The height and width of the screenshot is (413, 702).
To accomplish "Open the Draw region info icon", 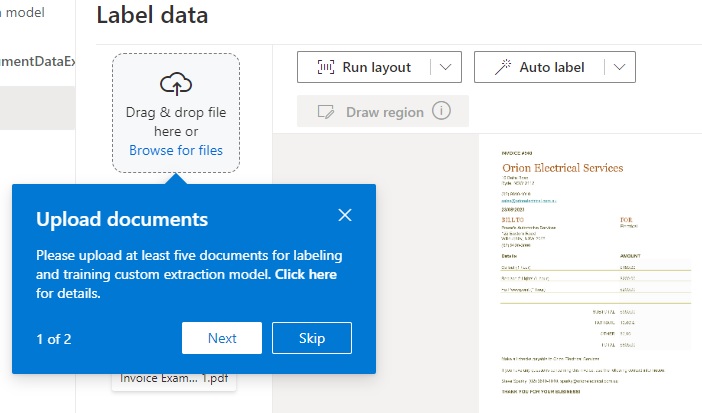I will click(x=441, y=111).
